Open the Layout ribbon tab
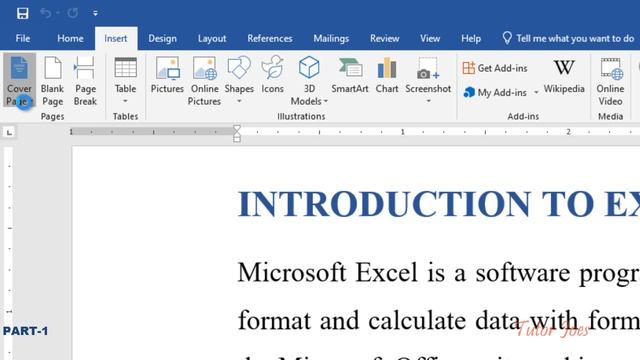640x360 pixels. click(212, 38)
